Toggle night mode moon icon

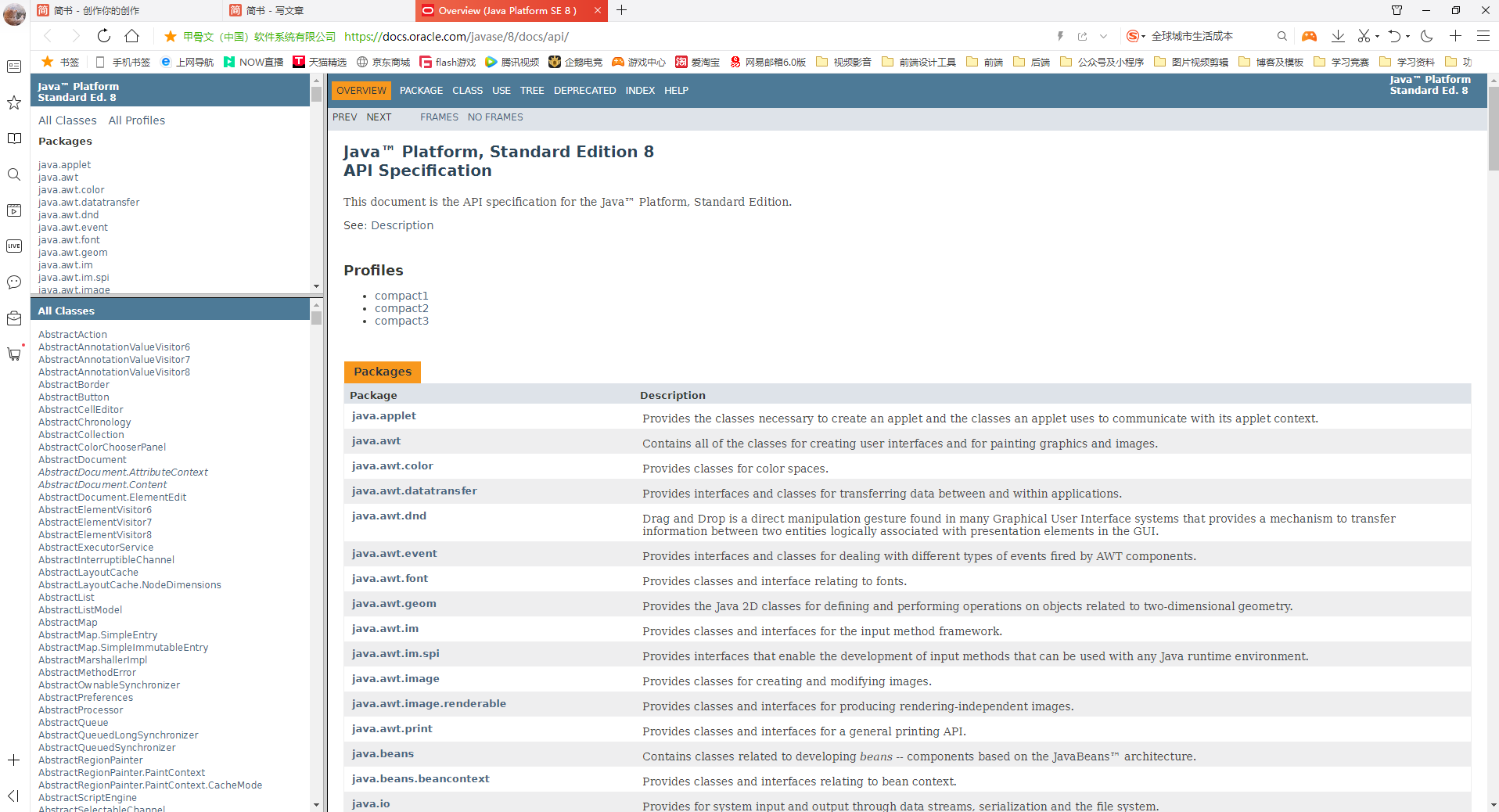tap(1426, 36)
